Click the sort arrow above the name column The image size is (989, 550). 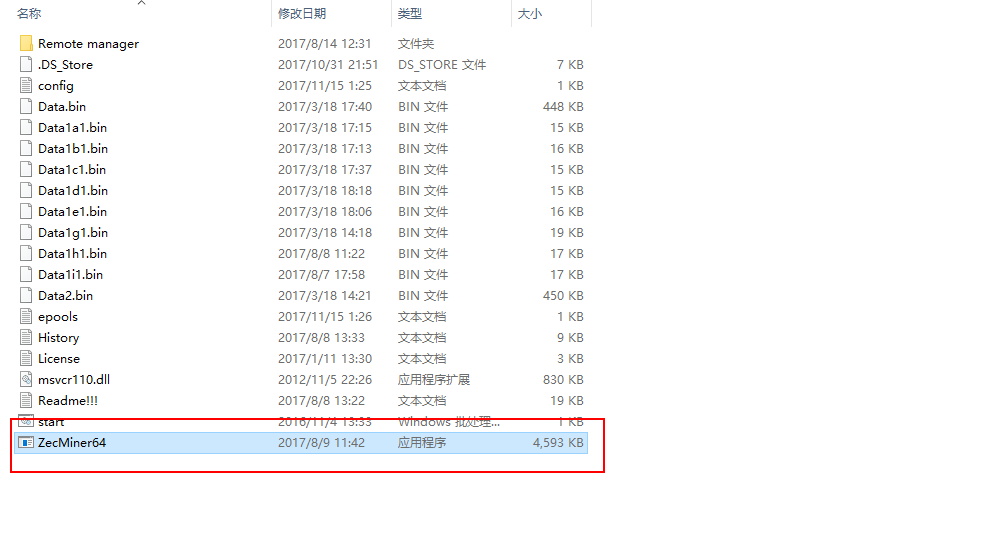(141, 3)
